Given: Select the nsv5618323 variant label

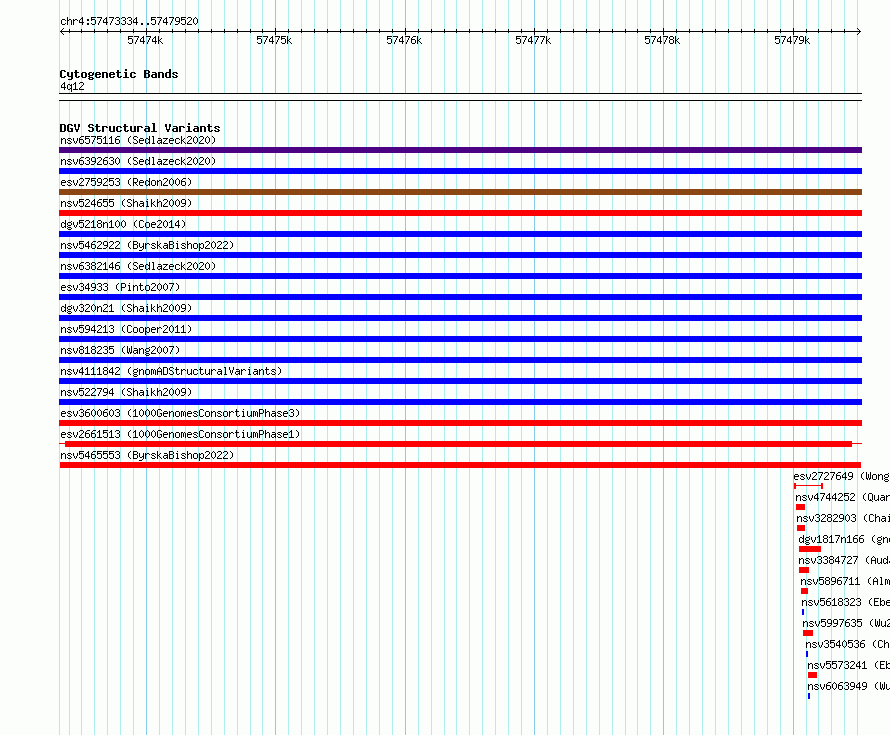Looking at the screenshot, I should pyautogui.click(x=846, y=602).
